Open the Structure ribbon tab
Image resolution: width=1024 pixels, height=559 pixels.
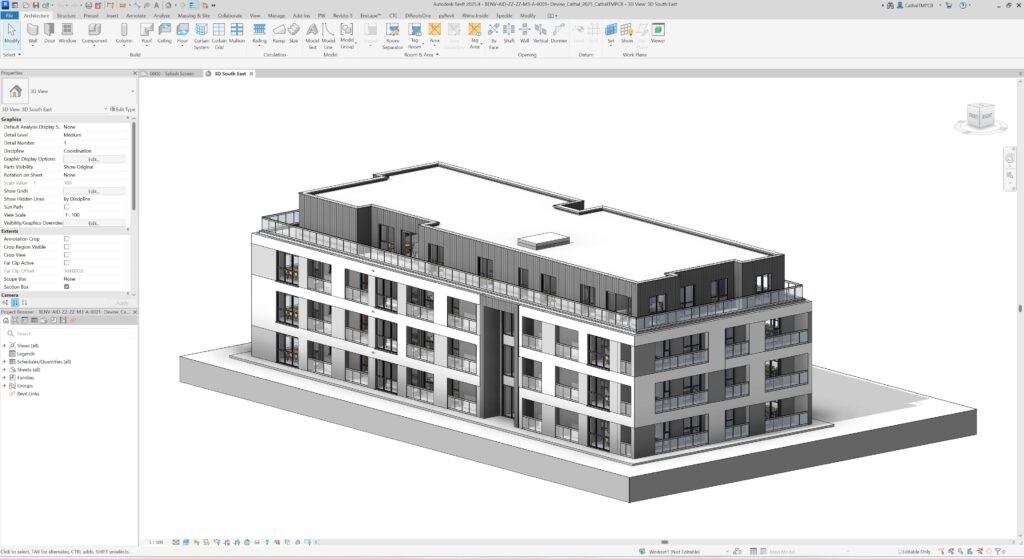pyautogui.click(x=65, y=16)
